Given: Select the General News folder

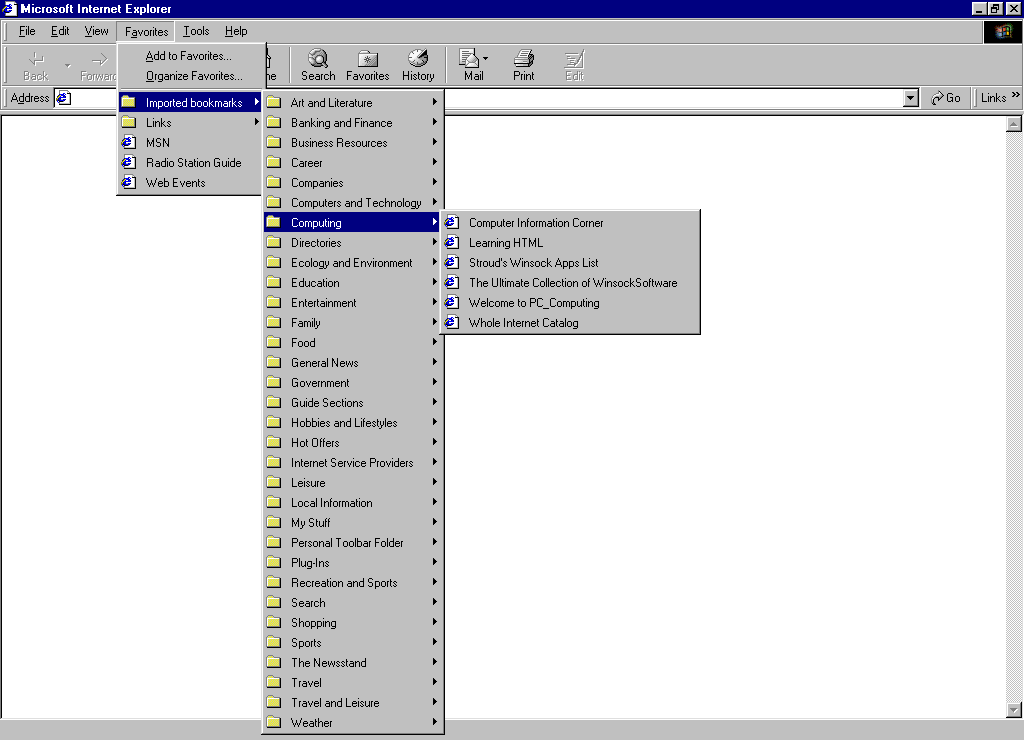Looking at the screenshot, I should point(353,362).
